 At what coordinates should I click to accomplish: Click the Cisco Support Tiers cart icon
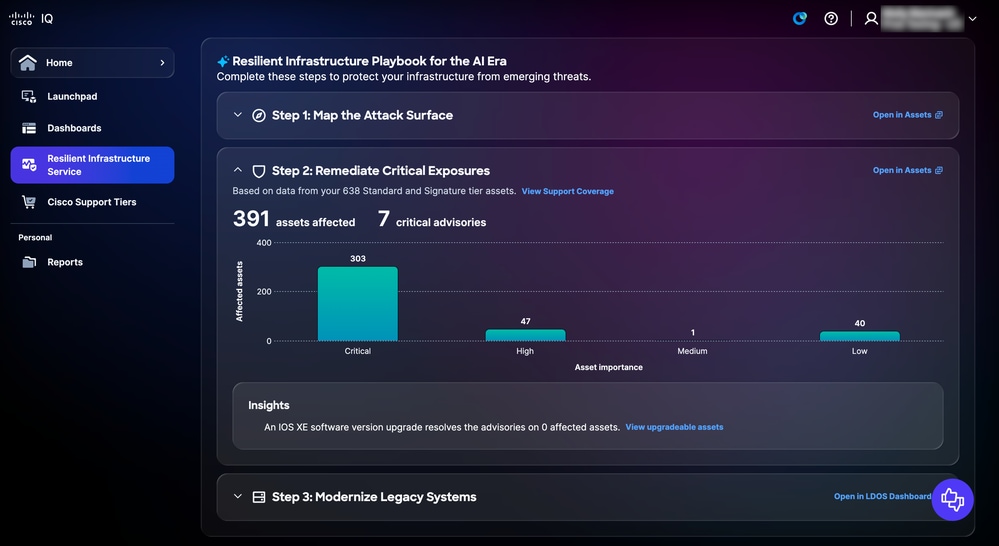[29, 202]
